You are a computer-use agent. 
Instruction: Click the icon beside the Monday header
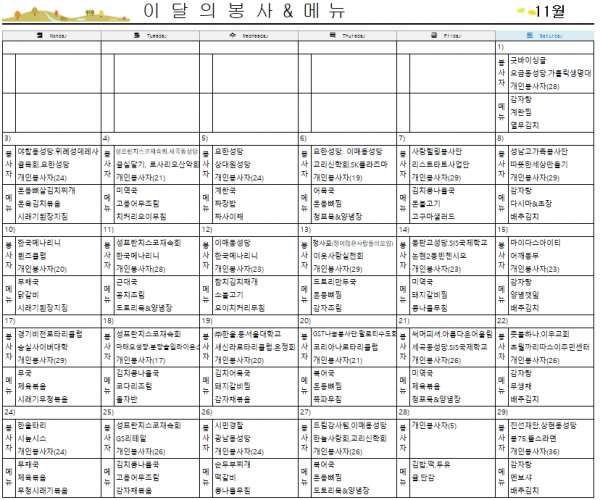pos(38,36)
